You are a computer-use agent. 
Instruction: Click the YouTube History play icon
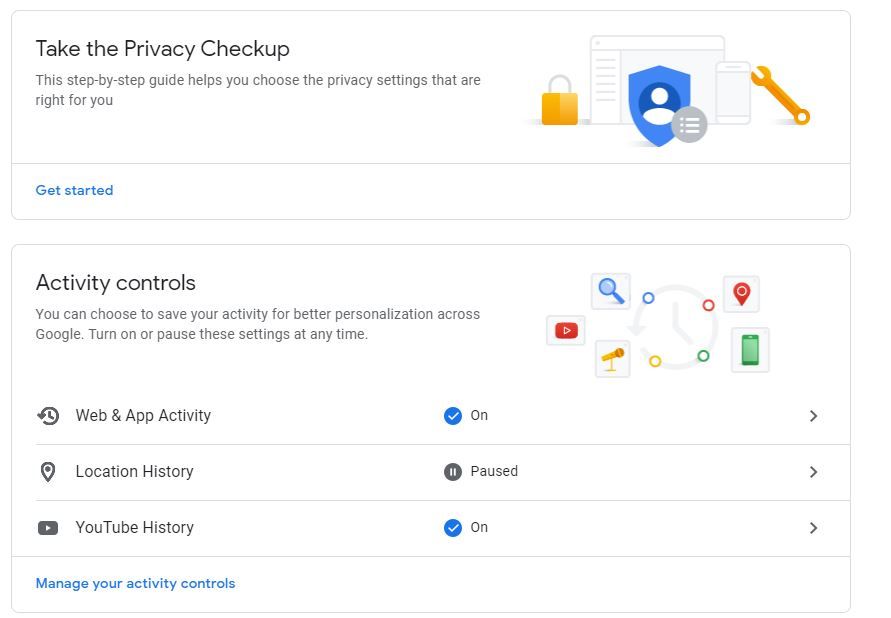[49, 527]
